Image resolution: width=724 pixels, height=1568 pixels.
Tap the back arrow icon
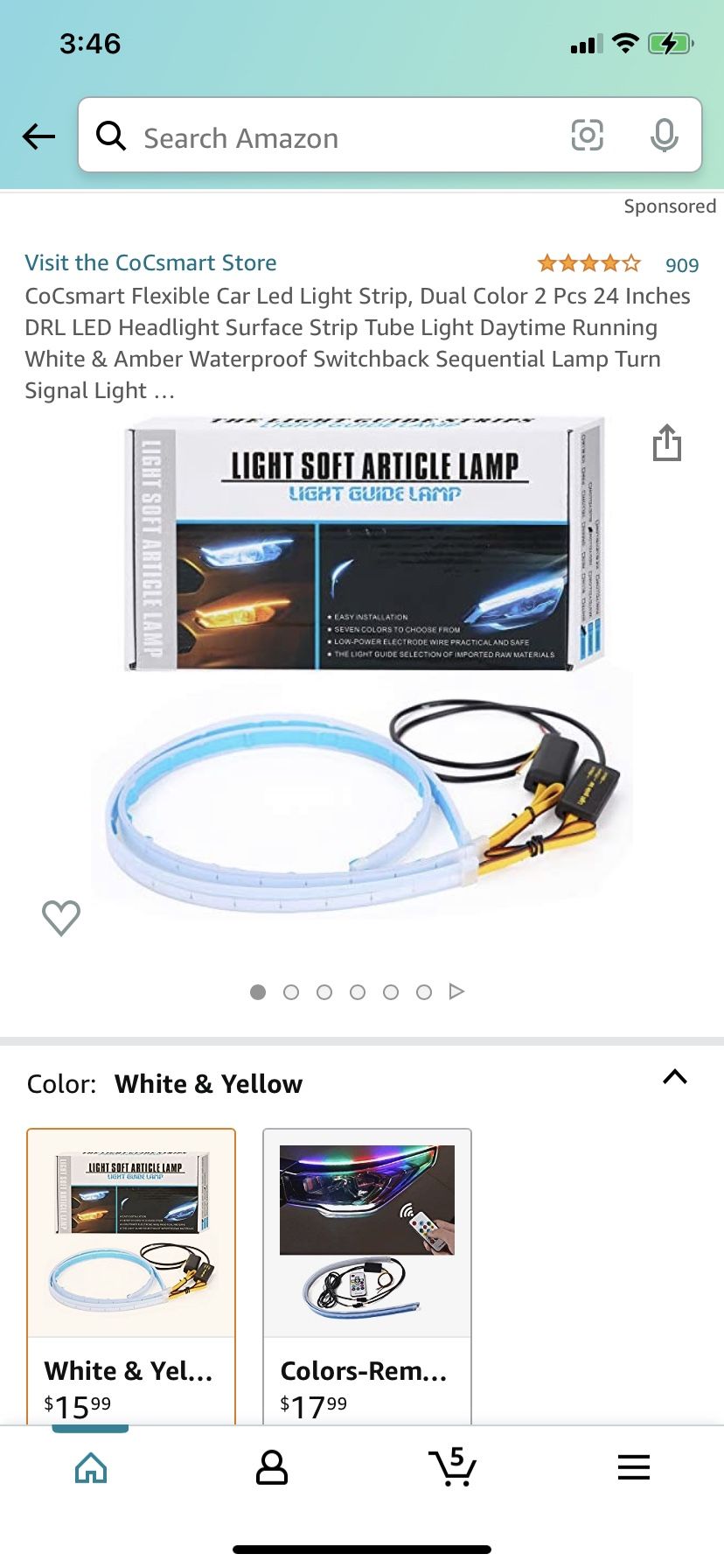coord(38,136)
